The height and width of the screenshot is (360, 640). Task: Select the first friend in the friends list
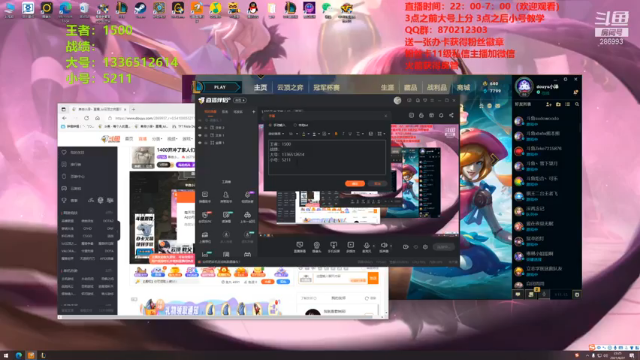(x=546, y=120)
